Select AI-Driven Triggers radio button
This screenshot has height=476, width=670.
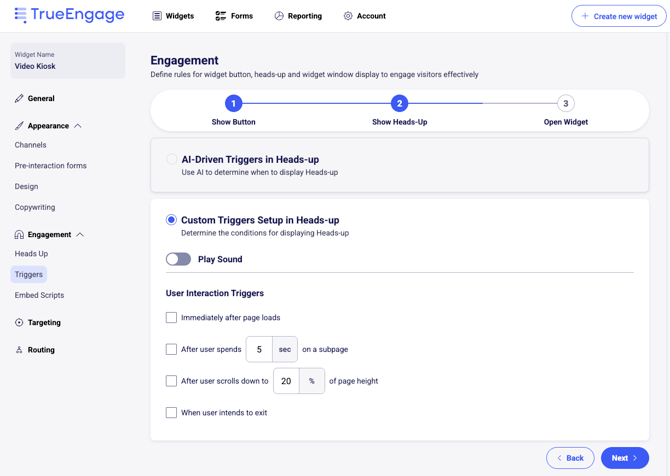point(172,159)
